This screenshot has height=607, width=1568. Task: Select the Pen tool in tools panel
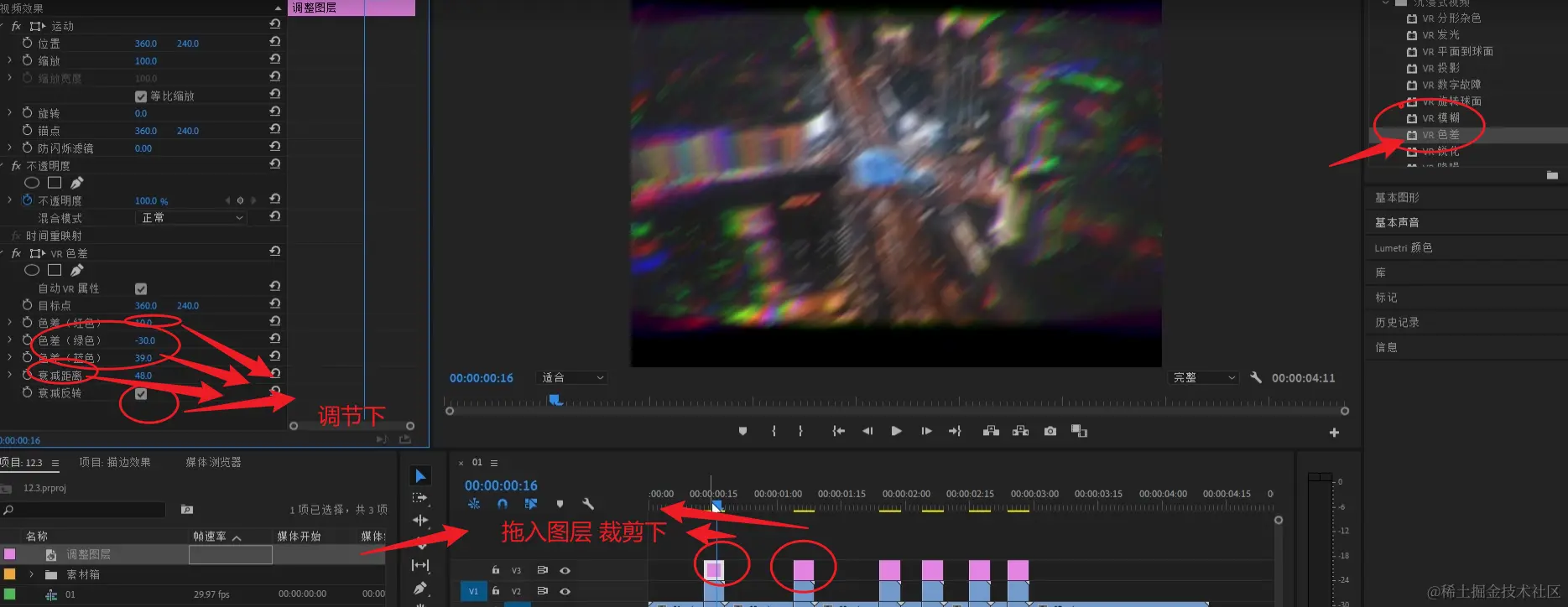point(420,588)
